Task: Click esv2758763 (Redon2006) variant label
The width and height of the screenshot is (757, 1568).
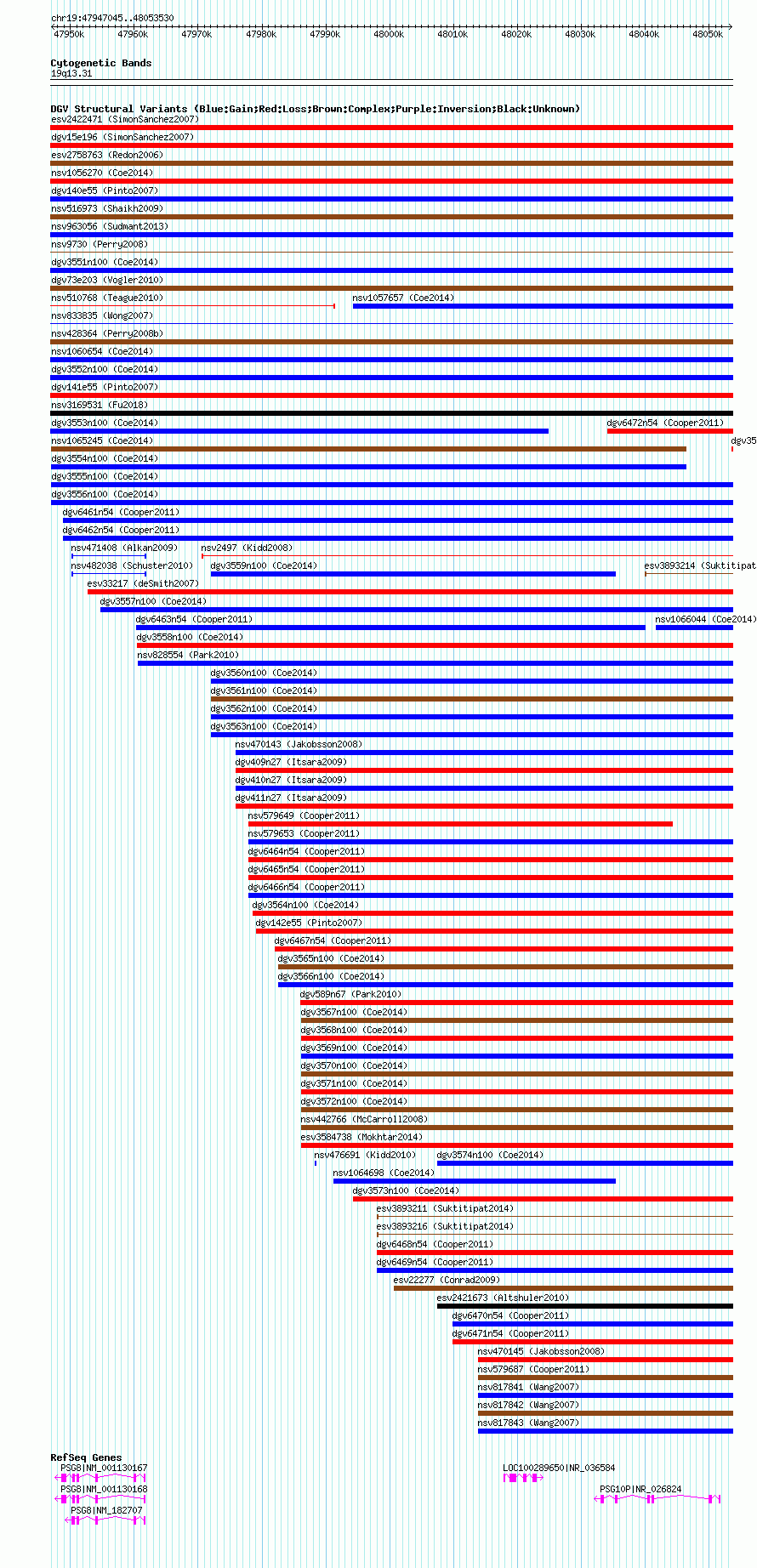Action: pyautogui.click(x=107, y=155)
